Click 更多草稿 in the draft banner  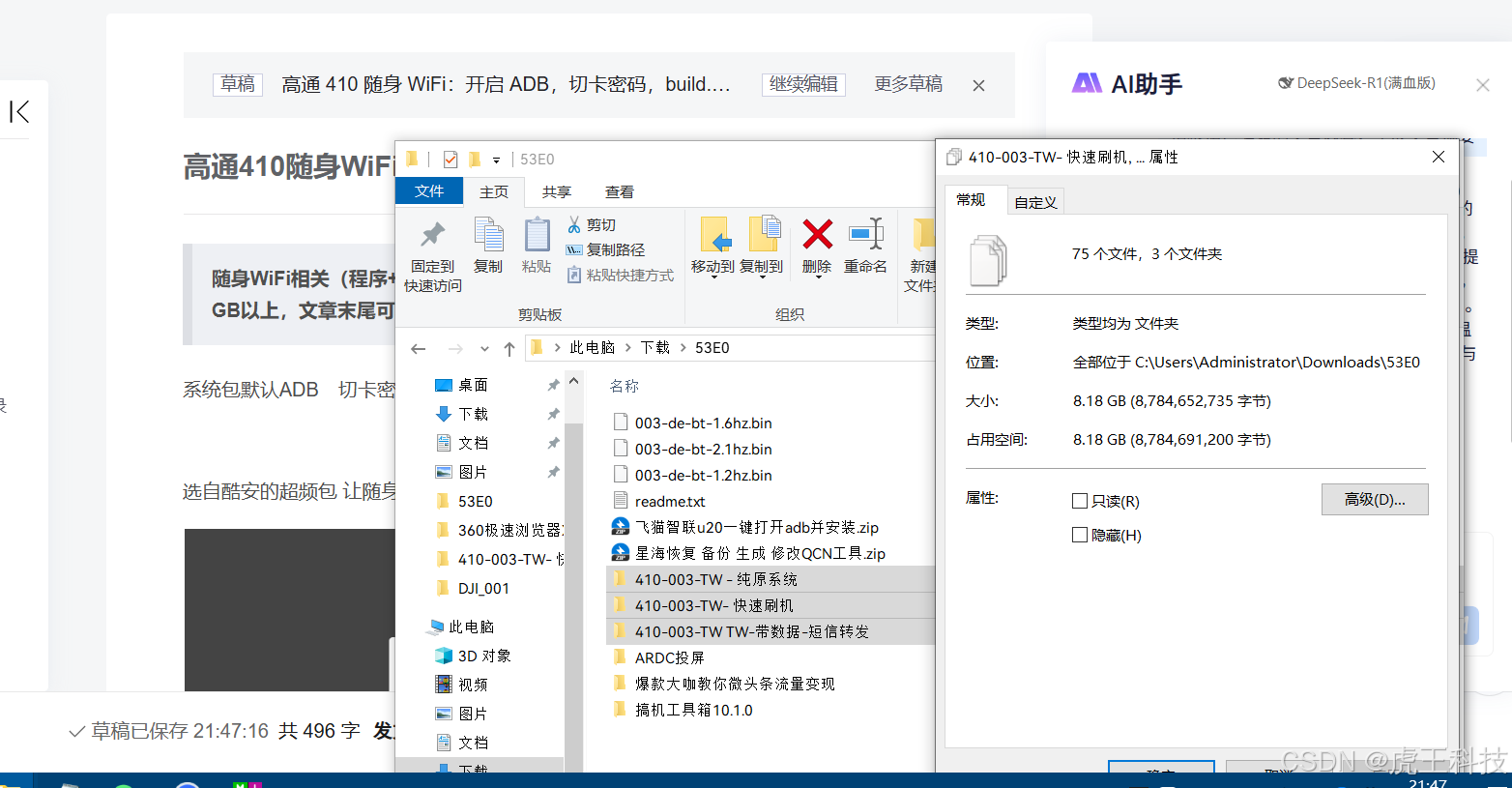pos(908,84)
